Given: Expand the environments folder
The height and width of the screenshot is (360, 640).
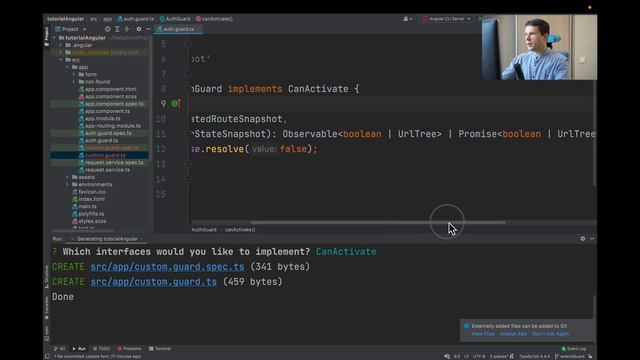Looking at the screenshot, I should click(67, 184).
